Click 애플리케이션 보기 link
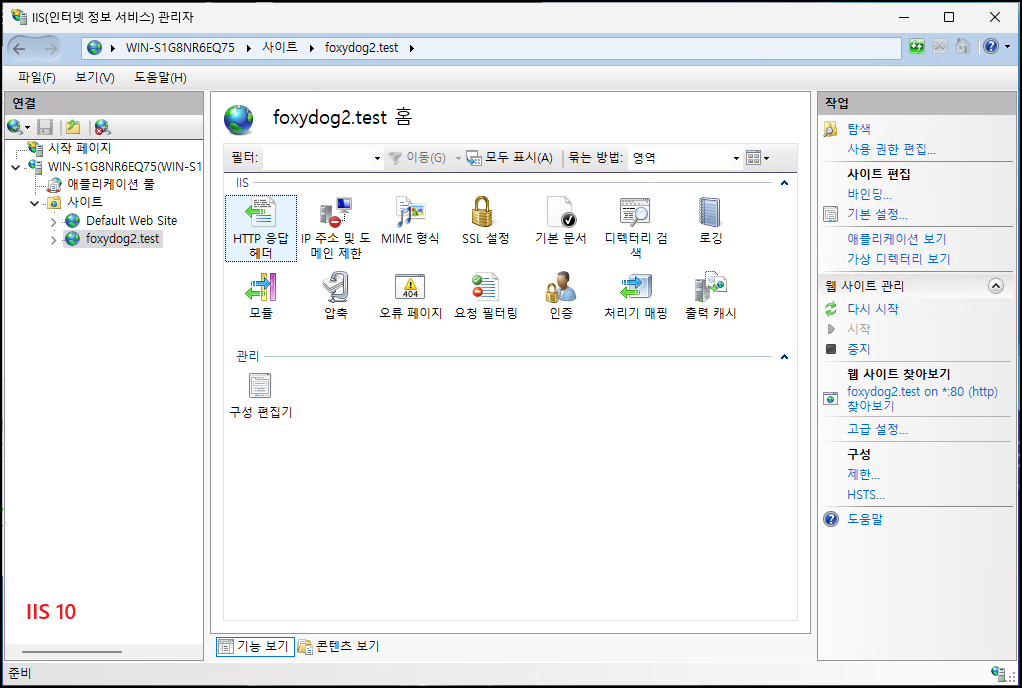Screen dimensions: 1022x688 tap(896, 239)
